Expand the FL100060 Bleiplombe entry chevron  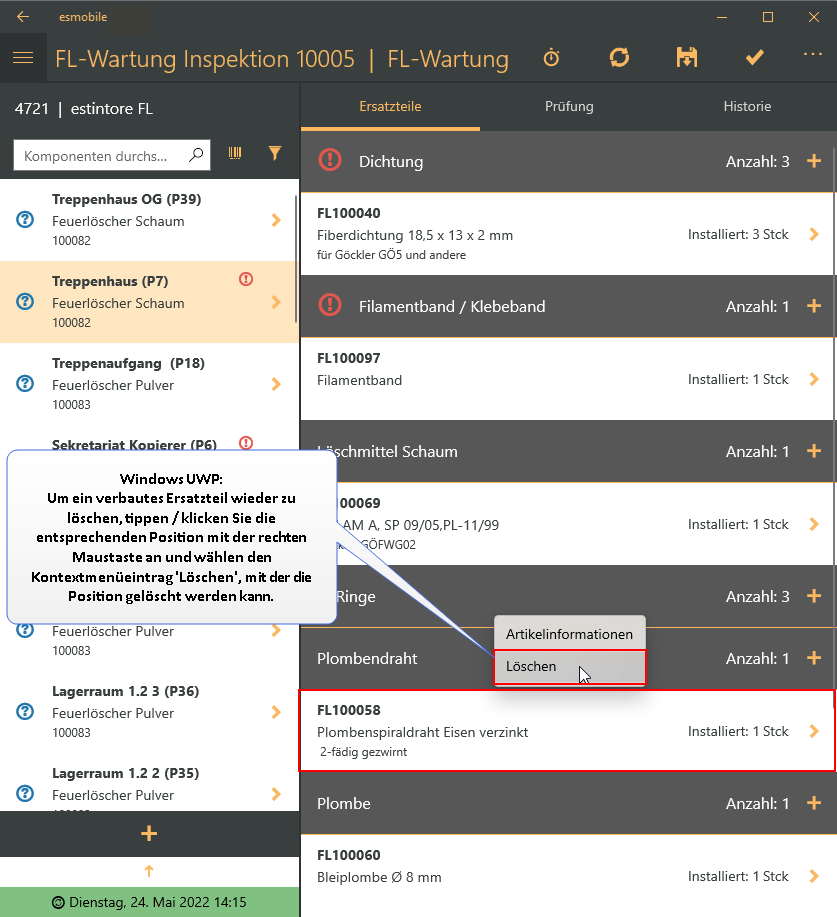813,876
